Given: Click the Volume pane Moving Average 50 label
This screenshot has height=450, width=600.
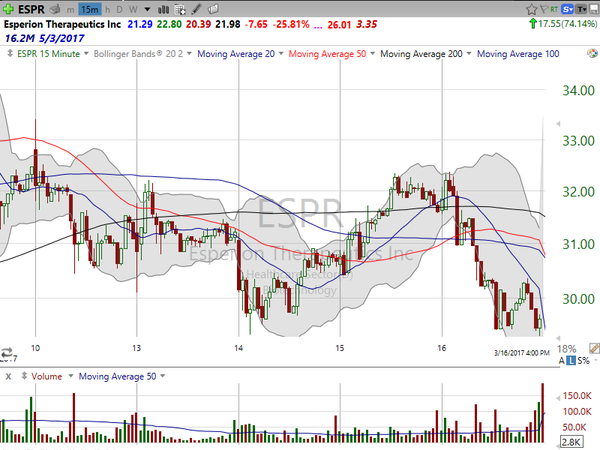Looking at the screenshot, I should tap(117, 377).
